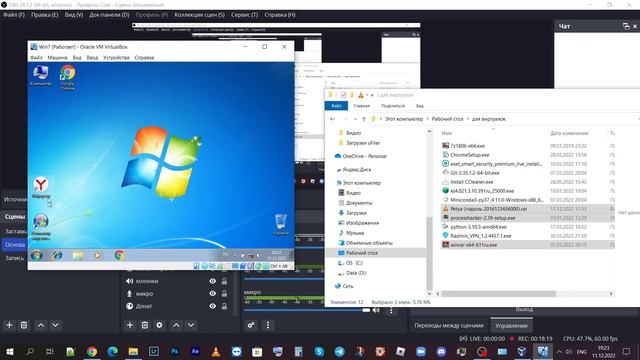The height and width of the screenshot is (360, 640).
Task: Add a new scene in OBS Scenes panel
Action: (x=9, y=325)
